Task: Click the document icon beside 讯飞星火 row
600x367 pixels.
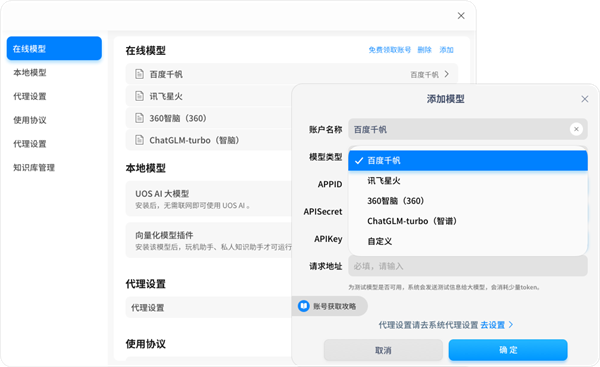Action: coord(139,96)
